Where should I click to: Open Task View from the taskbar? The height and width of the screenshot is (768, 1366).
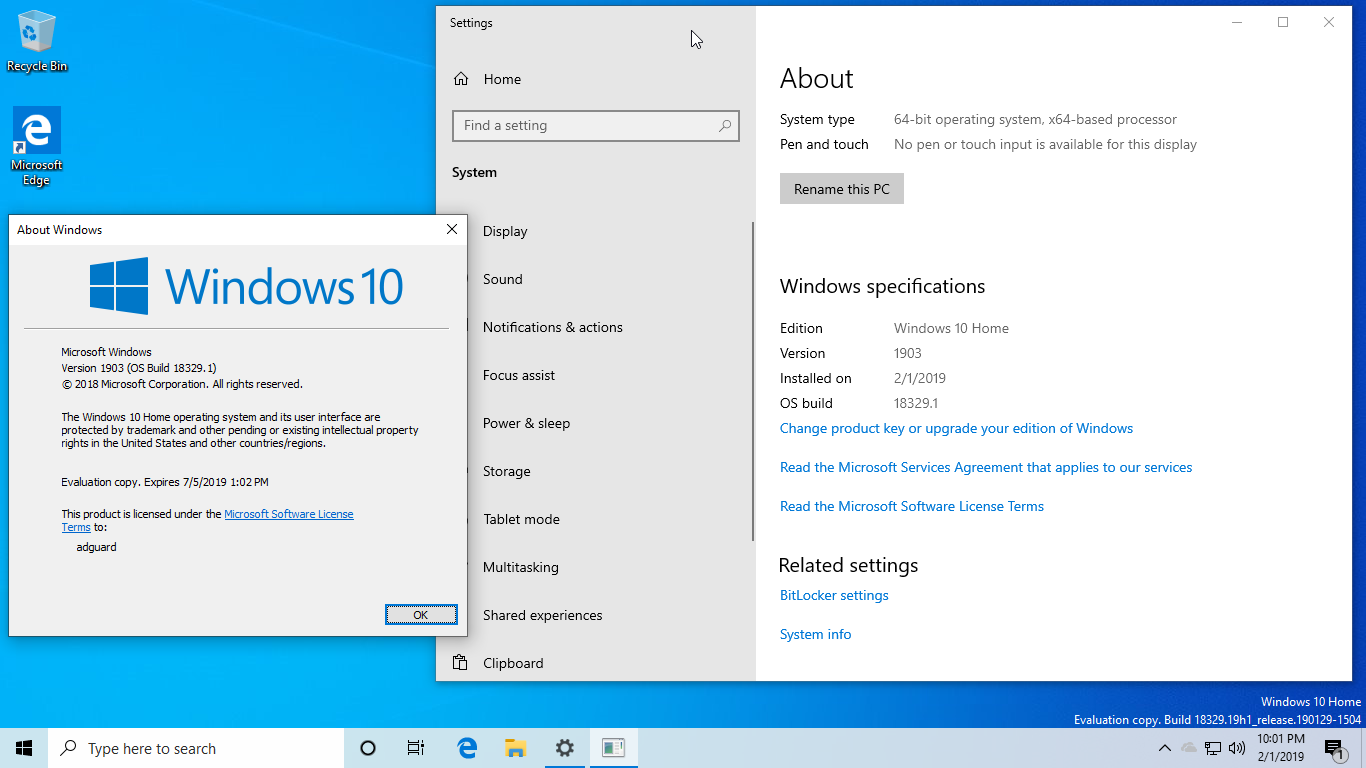(x=416, y=748)
